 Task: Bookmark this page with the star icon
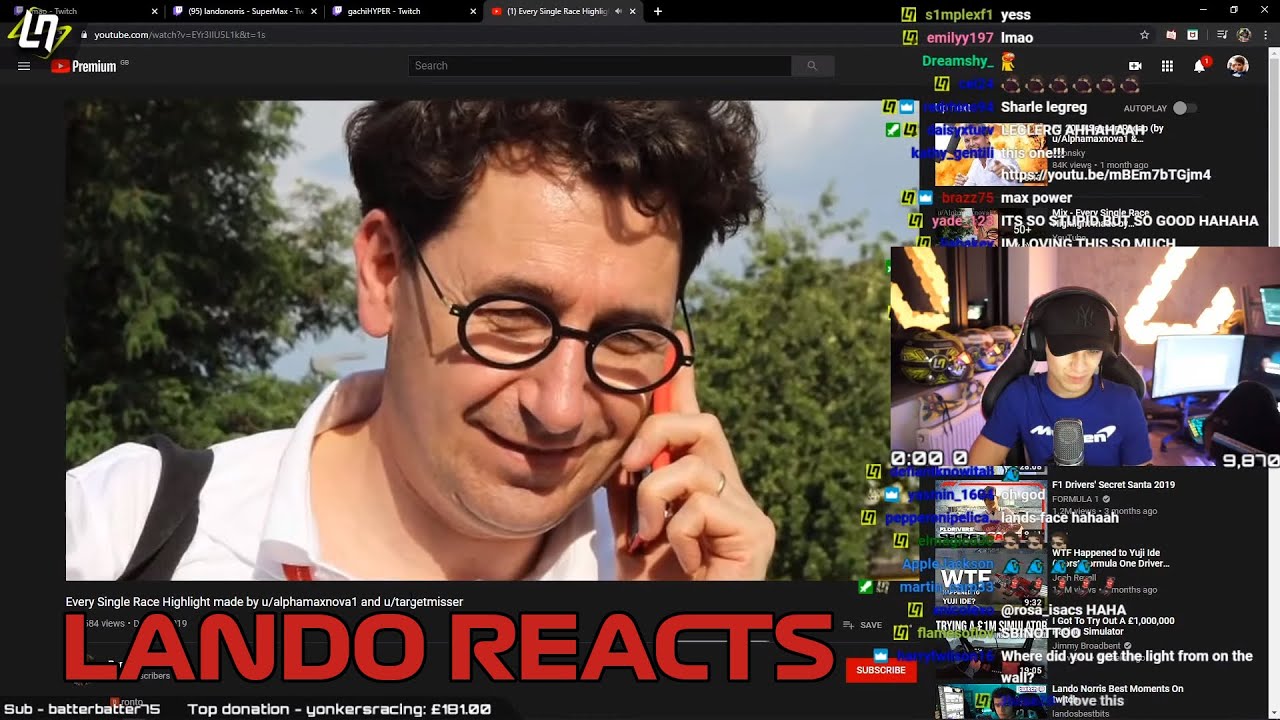1144,35
